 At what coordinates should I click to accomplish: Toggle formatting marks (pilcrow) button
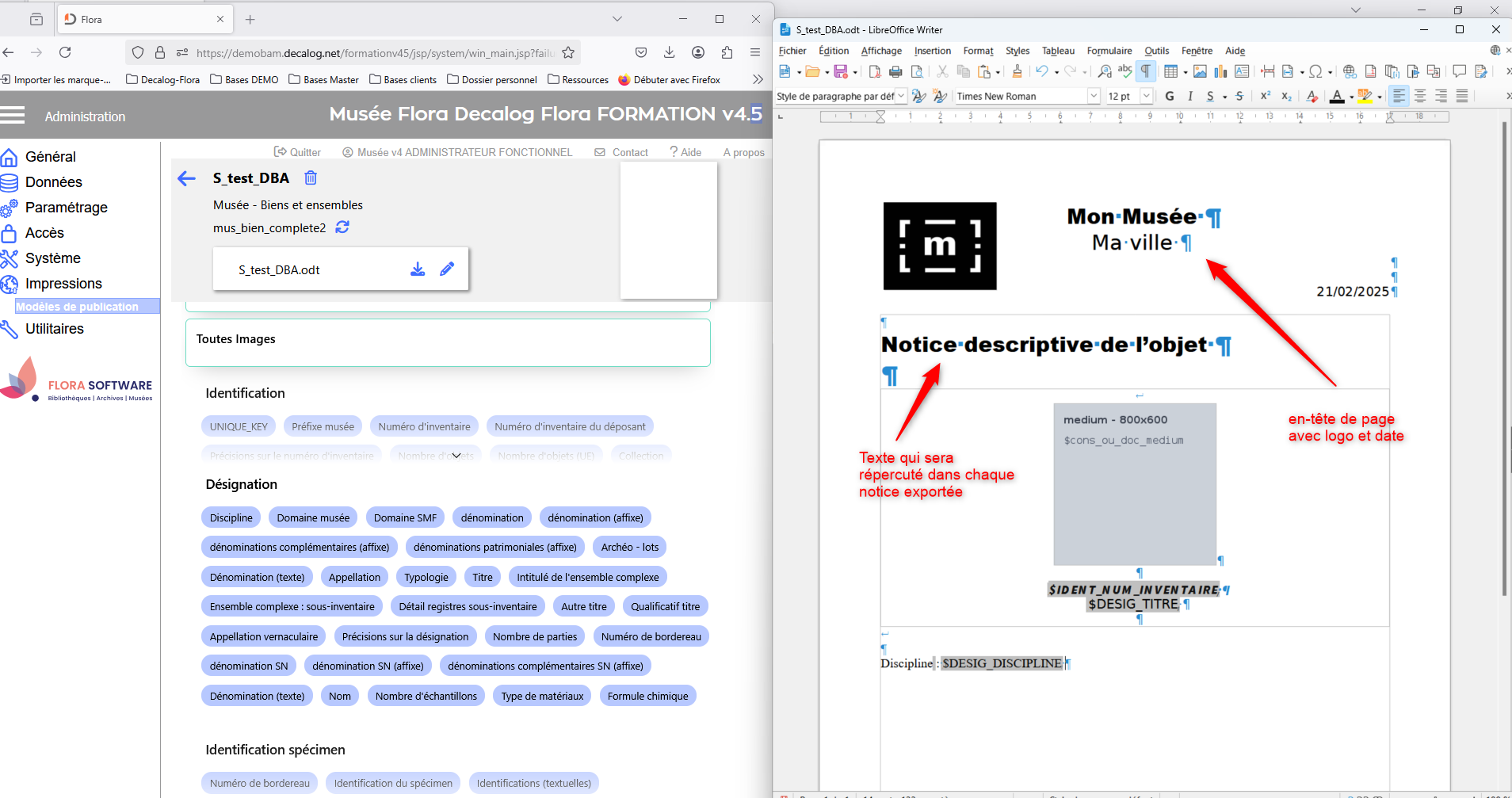click(x=1145, y=72)
